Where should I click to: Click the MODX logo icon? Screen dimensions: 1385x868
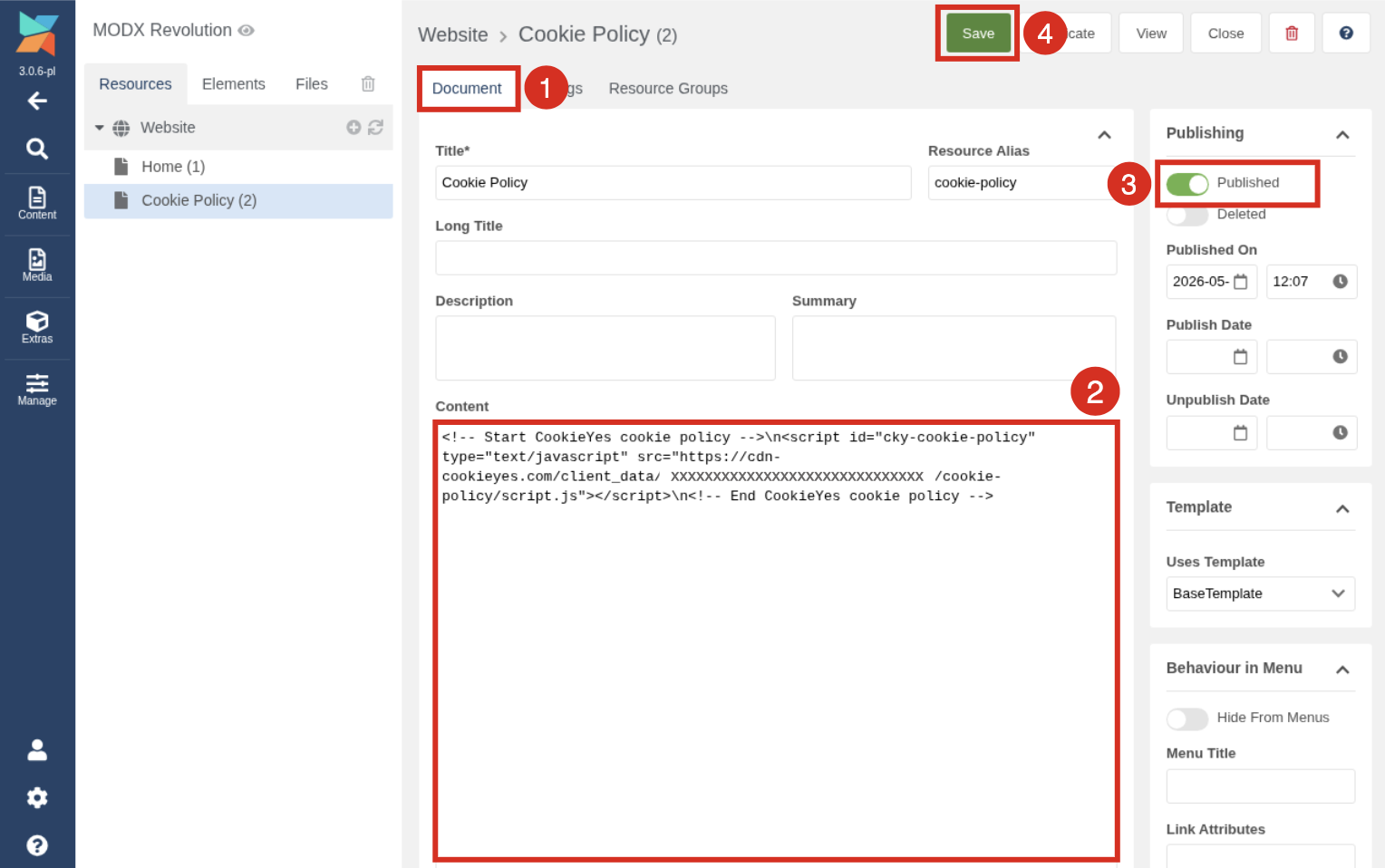(37, 35)
